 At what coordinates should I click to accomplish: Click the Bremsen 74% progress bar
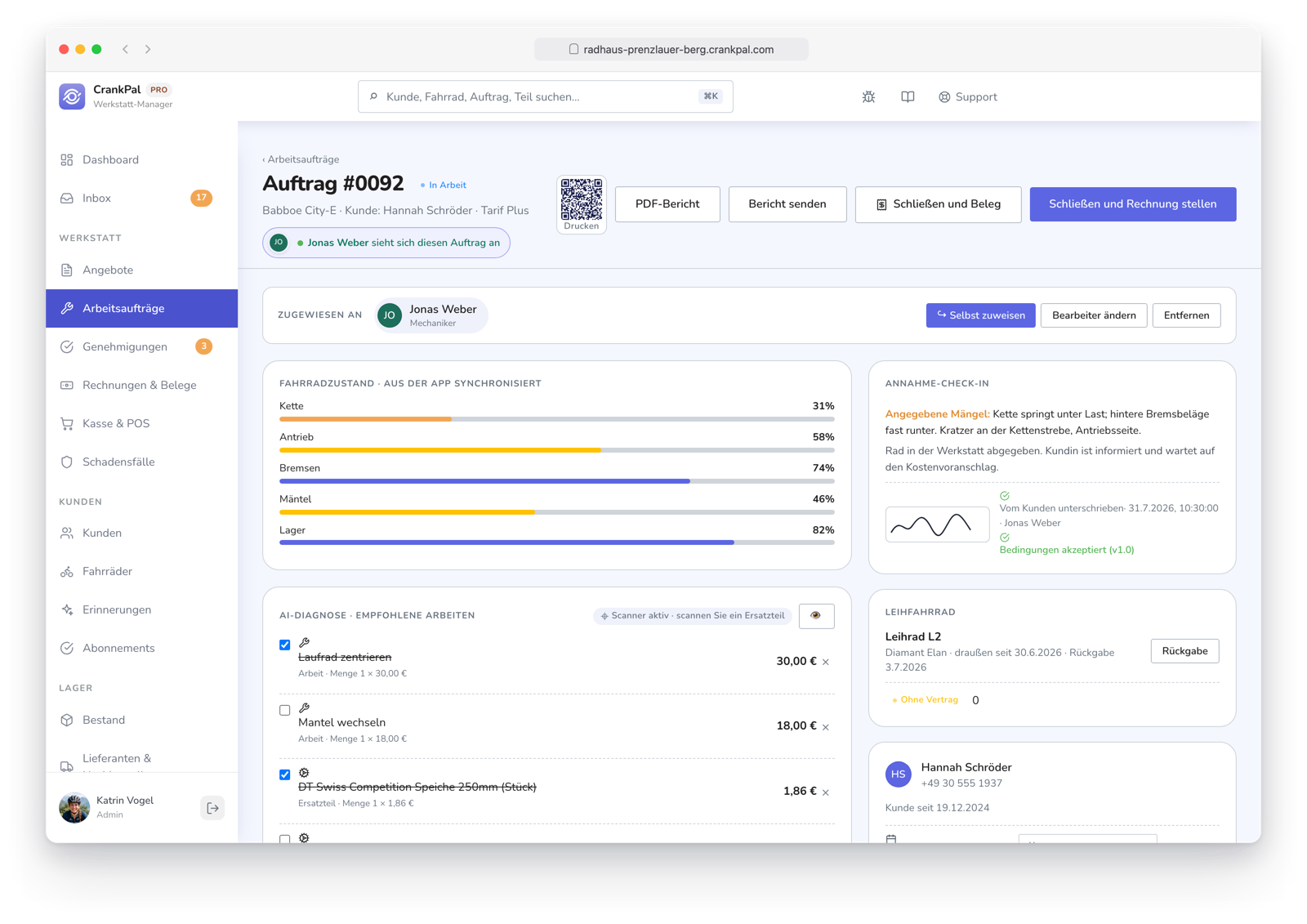556,481
